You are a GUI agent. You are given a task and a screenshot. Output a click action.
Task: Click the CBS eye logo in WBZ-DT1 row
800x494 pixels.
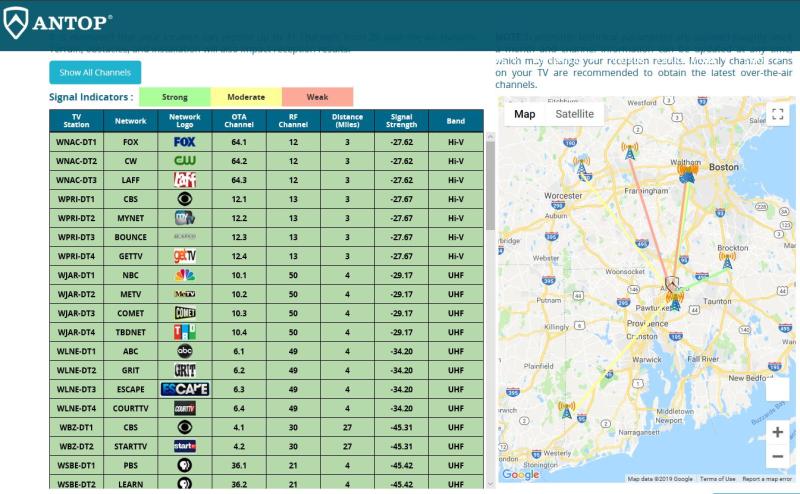point(185,427)
